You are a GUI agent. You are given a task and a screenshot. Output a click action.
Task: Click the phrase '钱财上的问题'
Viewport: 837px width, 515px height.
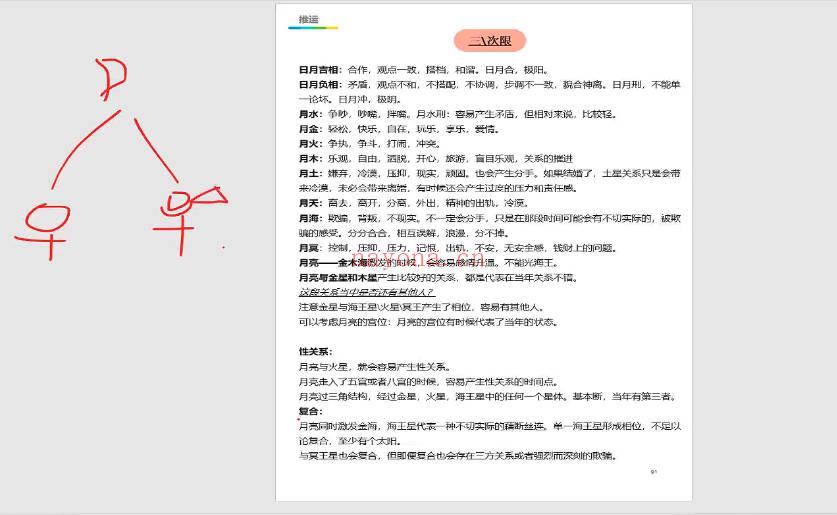coord(582,248)
